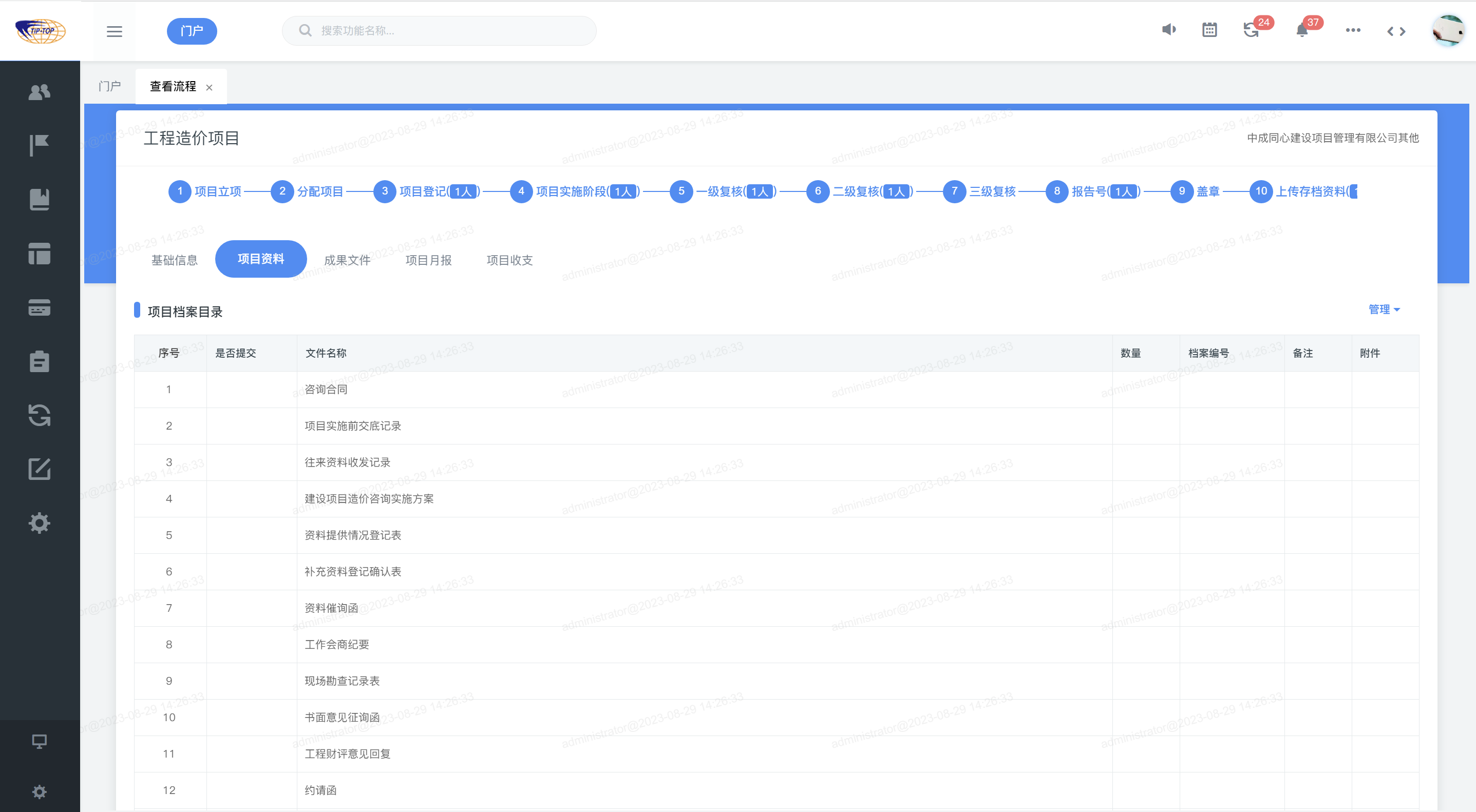Screen dimensions: 1476x812
Task: Switch to the 项目月报 tab
Action: [428, 260]
